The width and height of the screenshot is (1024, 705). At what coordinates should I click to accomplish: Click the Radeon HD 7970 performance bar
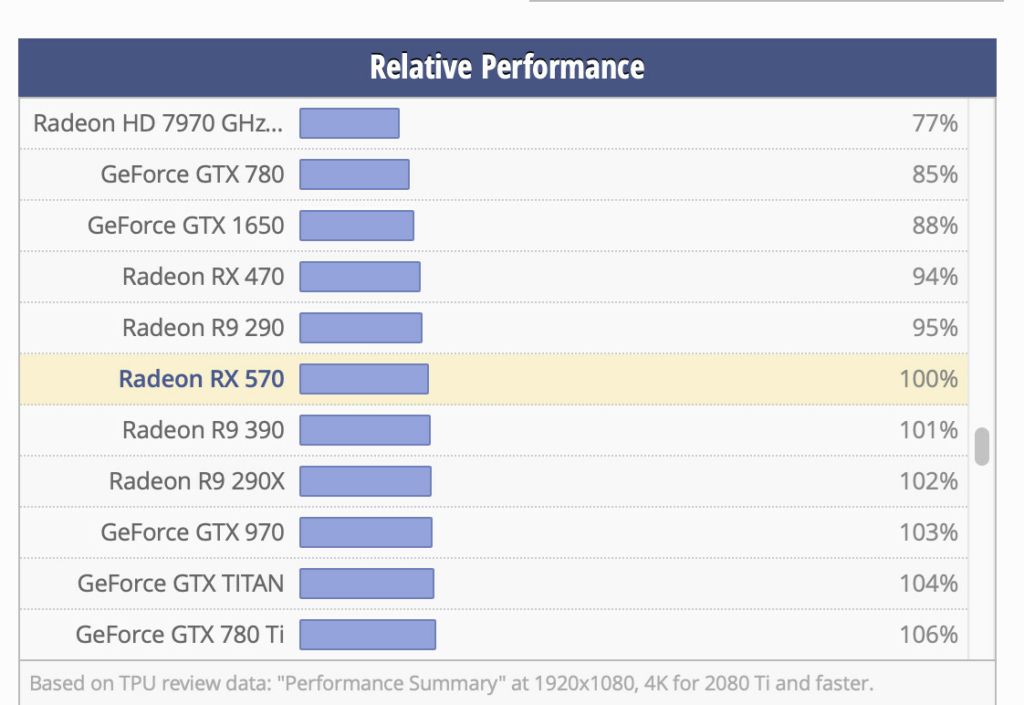pyautogui.click(x=349, y=123)
